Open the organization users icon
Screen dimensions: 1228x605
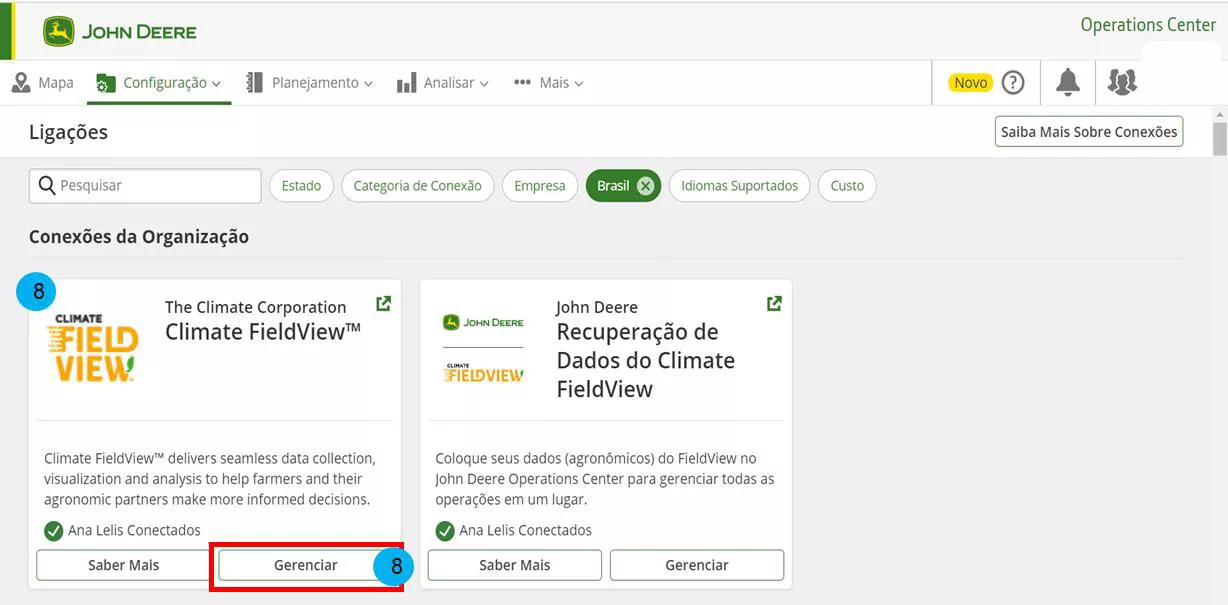1122,83
